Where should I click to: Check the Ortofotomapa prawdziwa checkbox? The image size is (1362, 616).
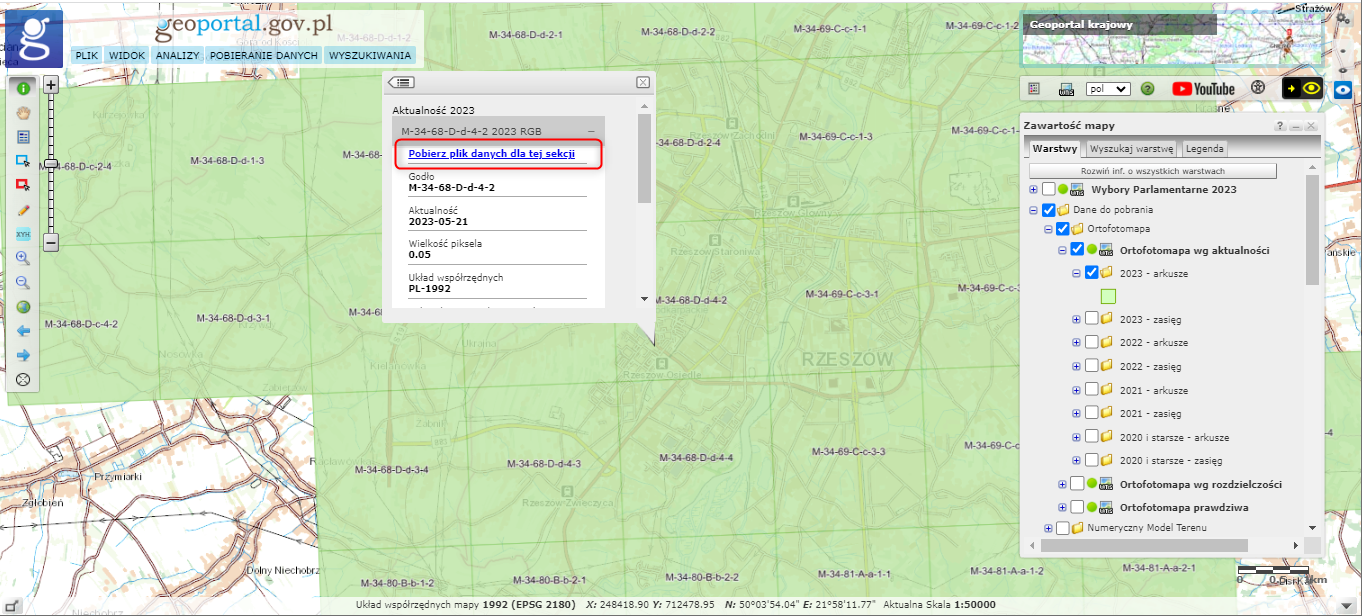point(1077,507)
